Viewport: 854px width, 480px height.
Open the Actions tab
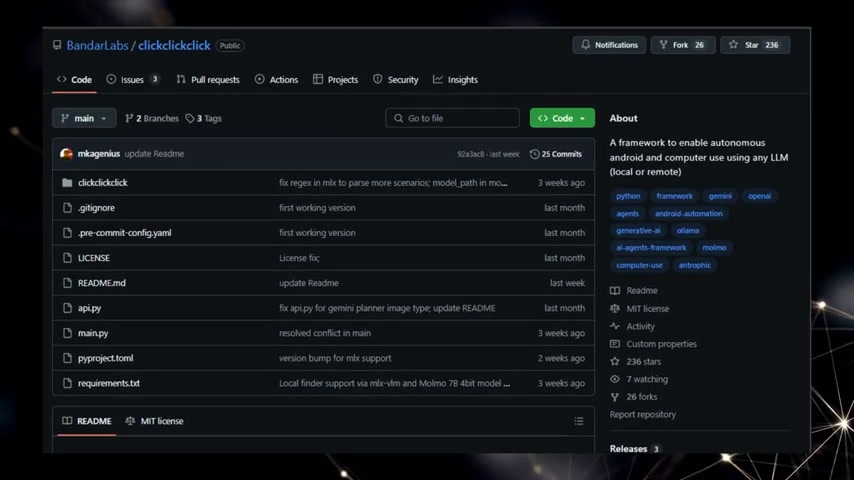pos(276,80)
